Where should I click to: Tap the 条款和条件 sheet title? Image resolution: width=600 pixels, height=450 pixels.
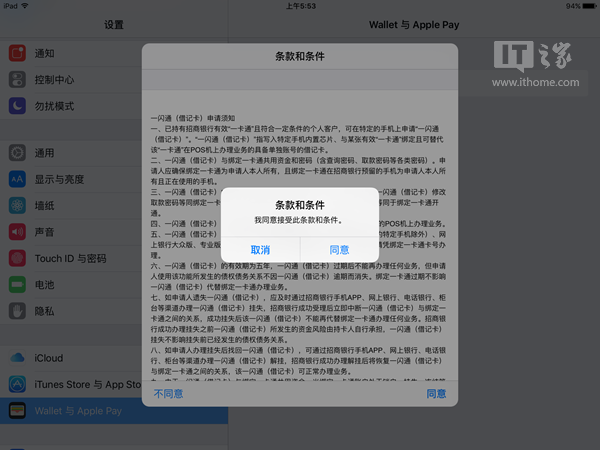(x=300, y=57)
